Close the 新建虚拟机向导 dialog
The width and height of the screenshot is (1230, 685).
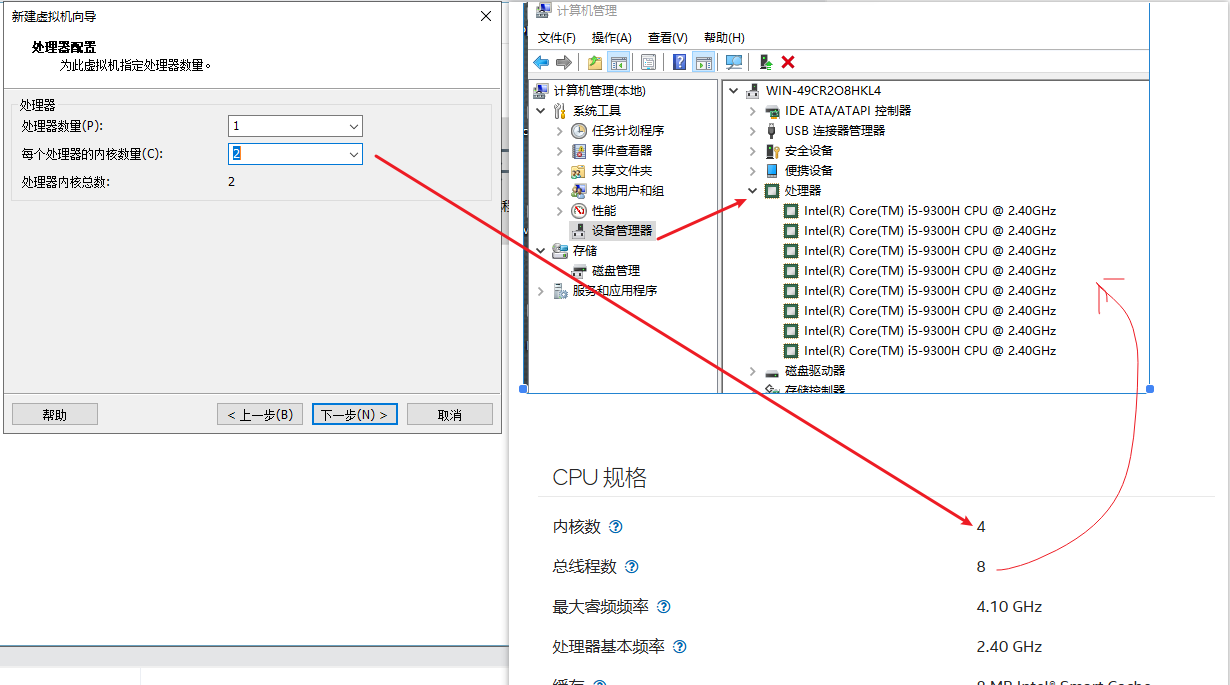coord(486,16)
